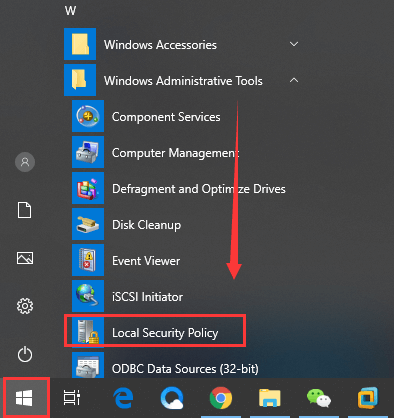Click Event Viewer text

coord(146,261)
